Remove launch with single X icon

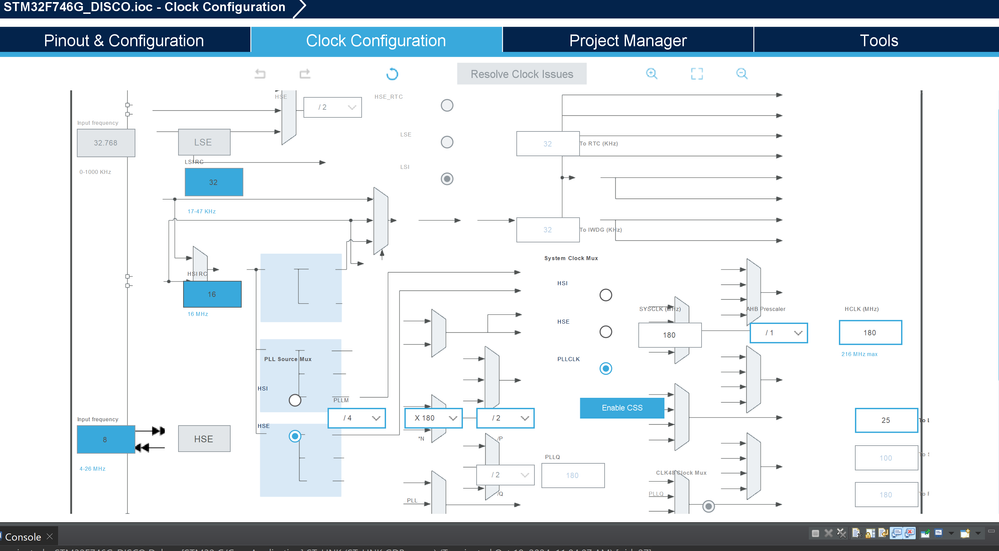tap(828, 533)
